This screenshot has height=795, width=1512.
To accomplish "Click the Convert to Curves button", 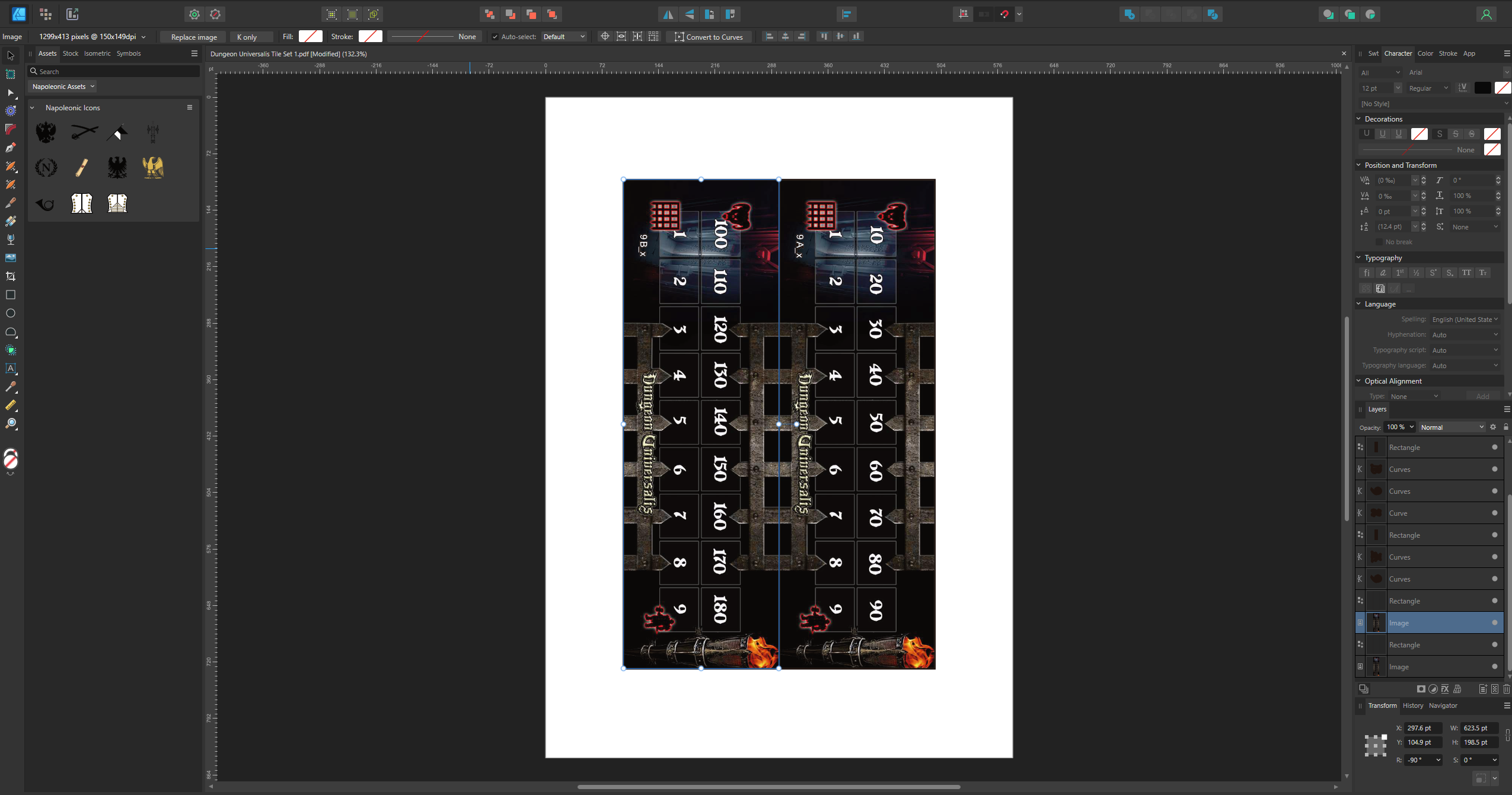I will tap(709, 37).
